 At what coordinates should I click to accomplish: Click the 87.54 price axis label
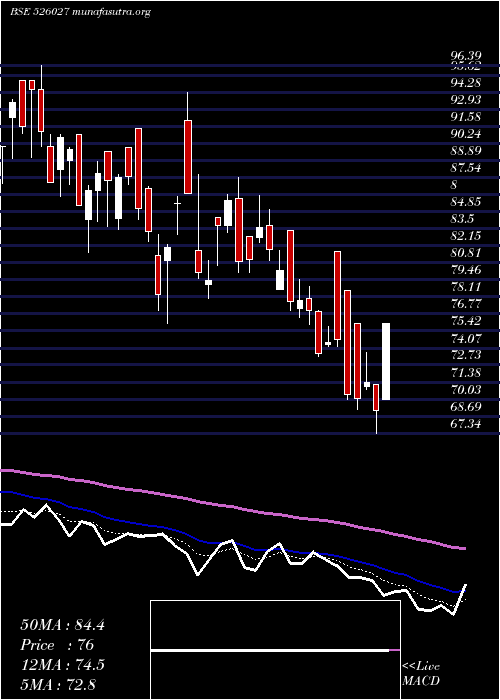click(x=466, y=167)
